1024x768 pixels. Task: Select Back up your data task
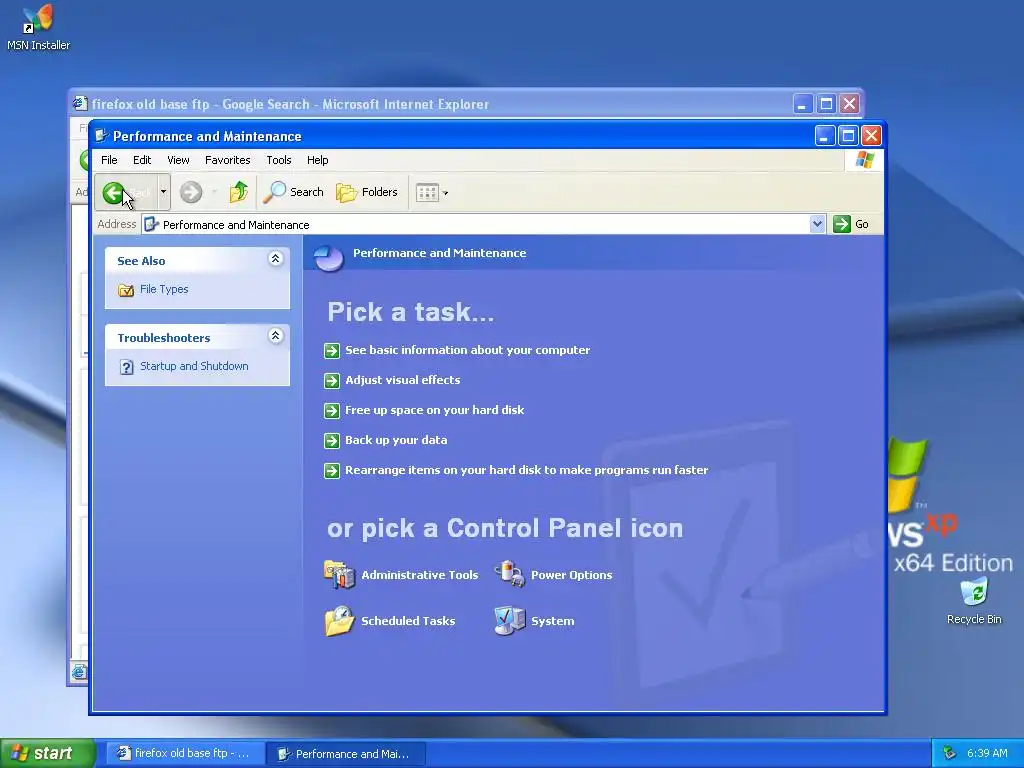[x=396, y=440]
